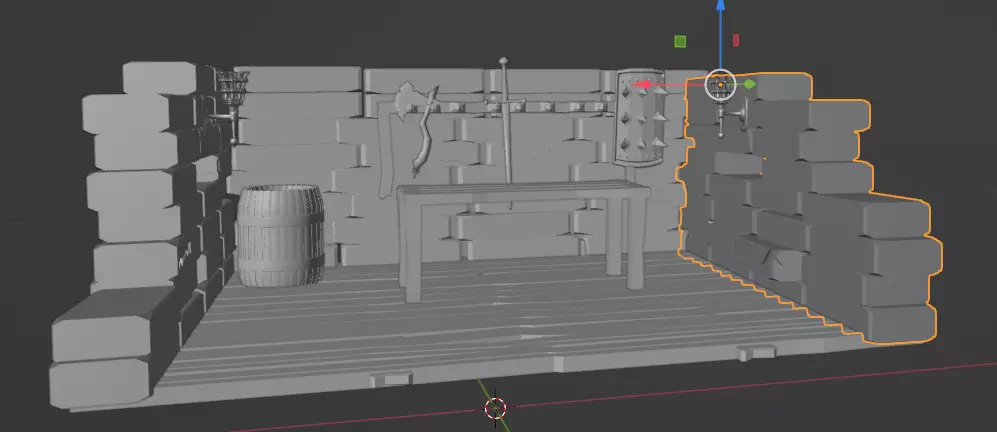Click the green Y-axis gizmo arrow tip
This screenshot has width=997, height=432.
coord(750,84)
